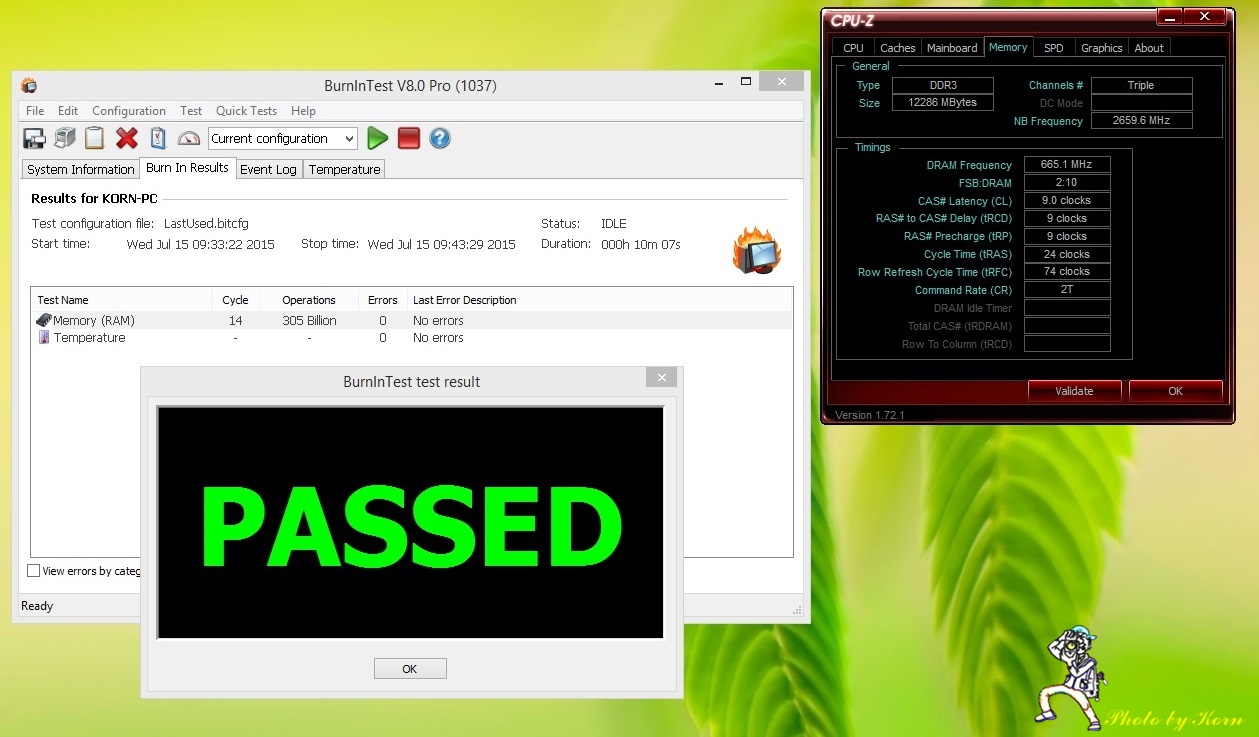
Task: Click the Test Name column header
Action: (x=121, y=300)
